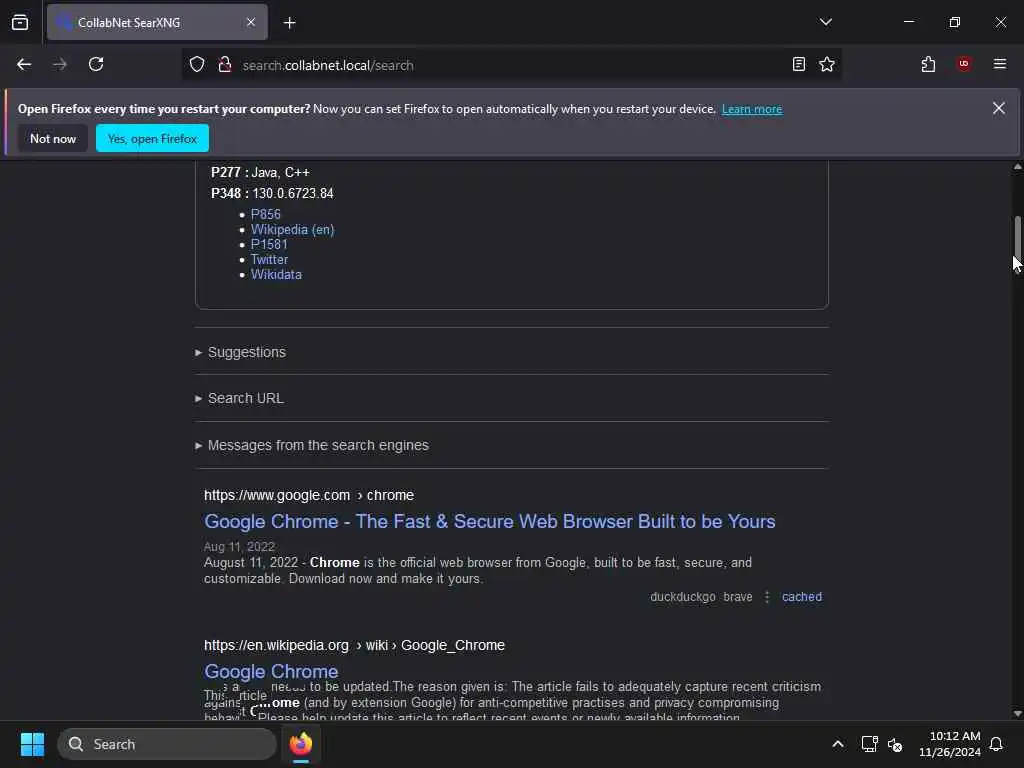Click Yes, open Firefox button

(152, 138)
